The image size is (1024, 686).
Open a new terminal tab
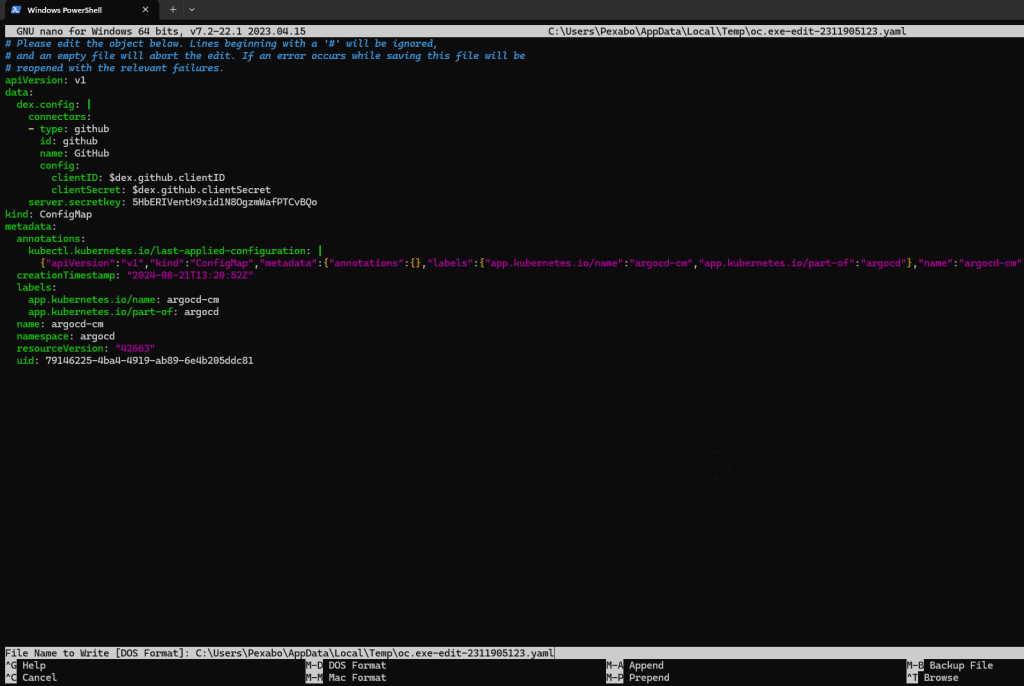pyautogui.click(x=172, y=10)
